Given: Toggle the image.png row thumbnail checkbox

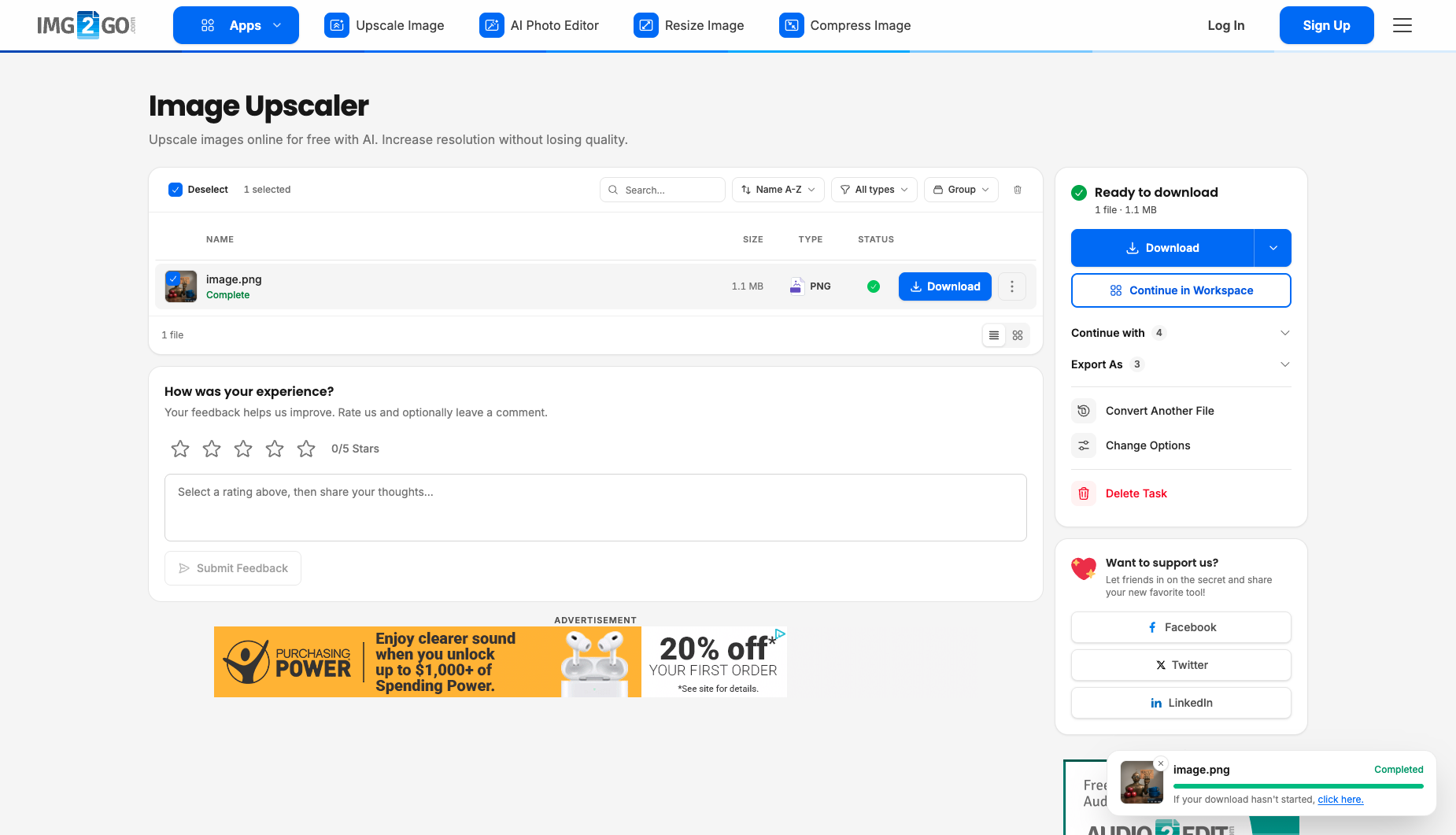Looking at the screenshot, I should (173, 279).
